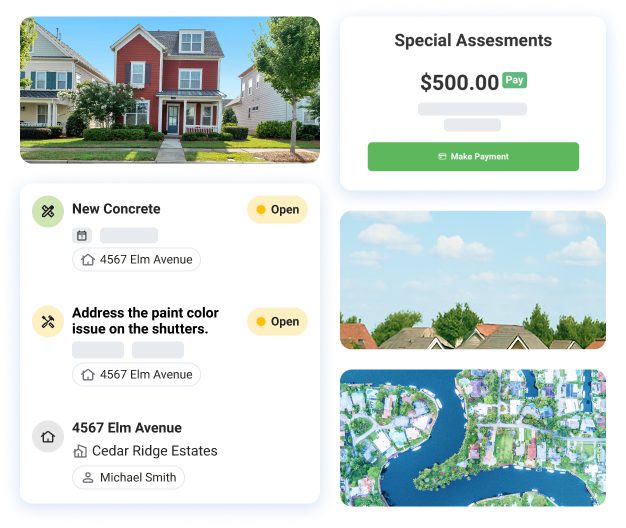Click the house icon in New Concrete's address chip
Viewport: 626px width, 528px height.
coord(88,260)
